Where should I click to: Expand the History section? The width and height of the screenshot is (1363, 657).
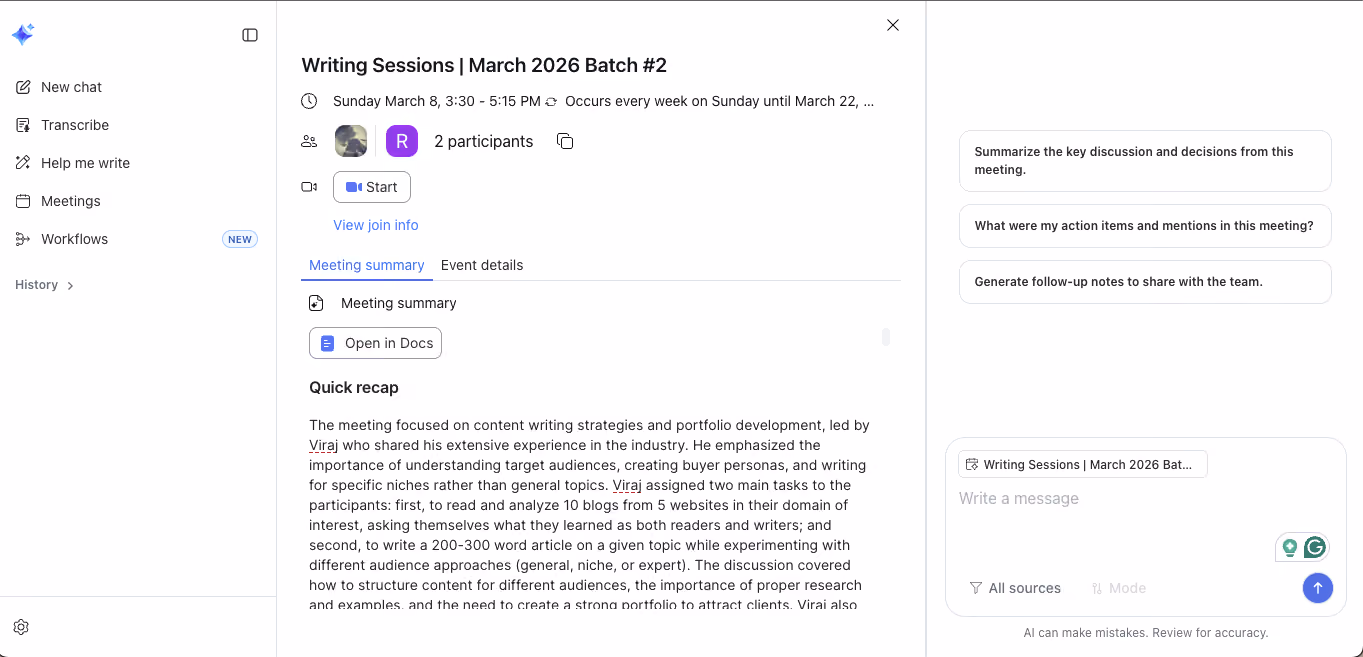click(45, 285)
